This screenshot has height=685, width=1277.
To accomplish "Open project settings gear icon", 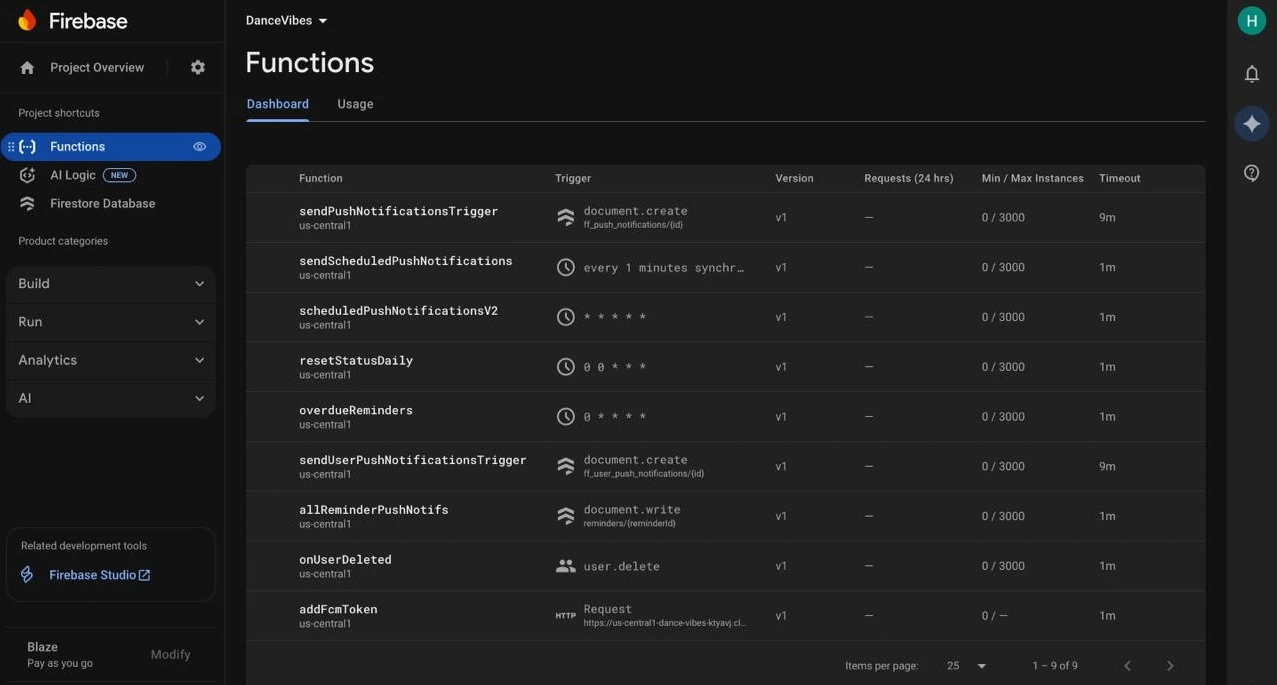I will pos(198,67).
